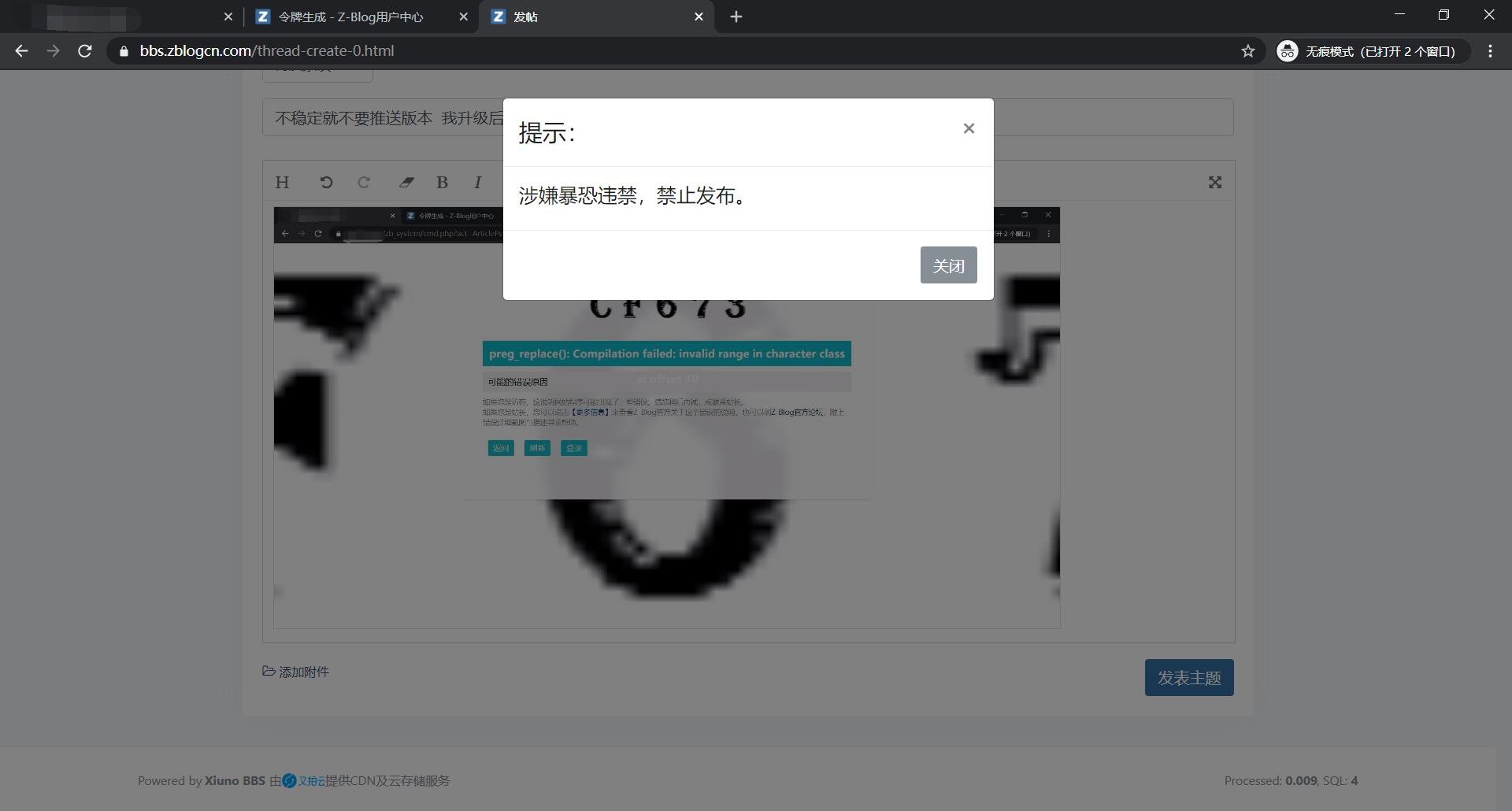This screenshot has width=1512, height=811.
Task: Close the 令牌生成 browser tab
Action: pyautogui.click(x=463, y=17)
